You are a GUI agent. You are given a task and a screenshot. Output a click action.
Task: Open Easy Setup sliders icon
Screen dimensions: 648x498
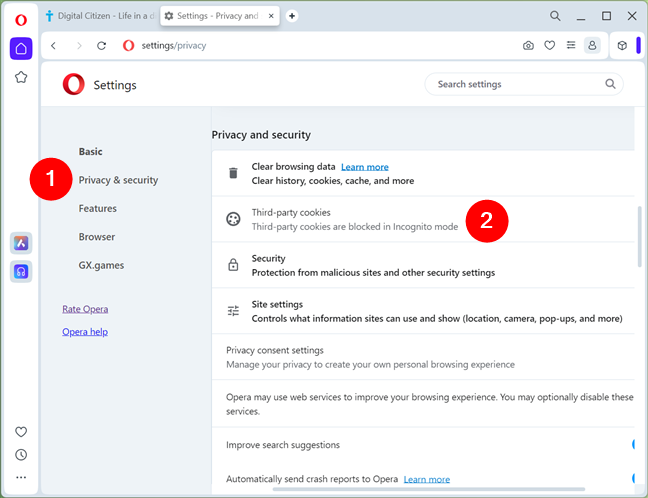click(571, 45)
